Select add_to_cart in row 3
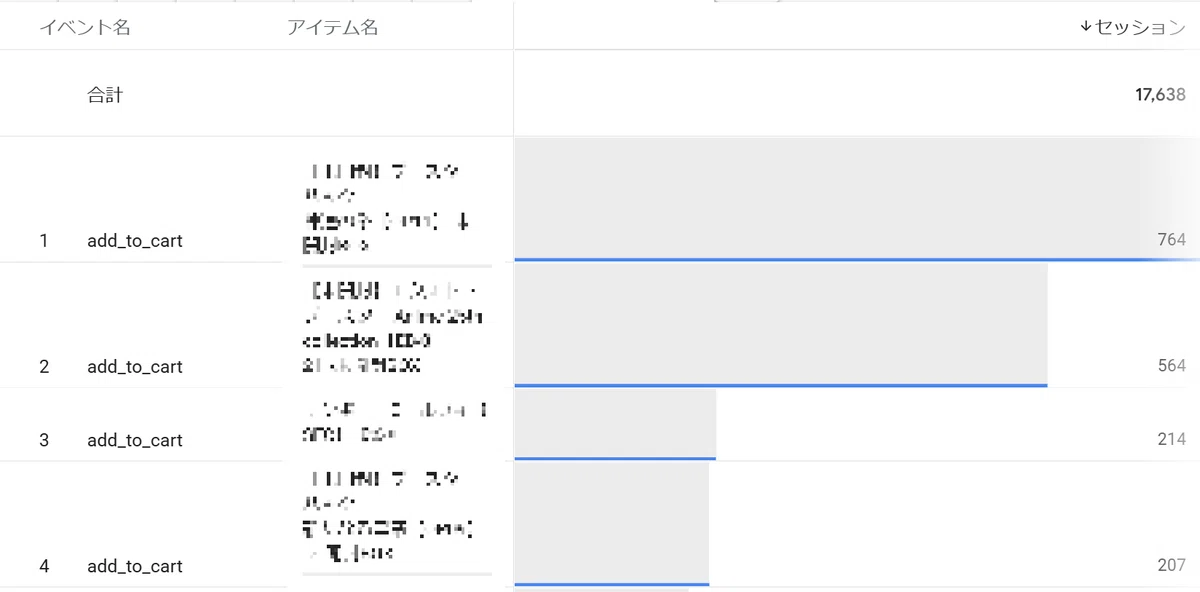The height and width of the screenshot is (592, 1200). coord(135,440)
